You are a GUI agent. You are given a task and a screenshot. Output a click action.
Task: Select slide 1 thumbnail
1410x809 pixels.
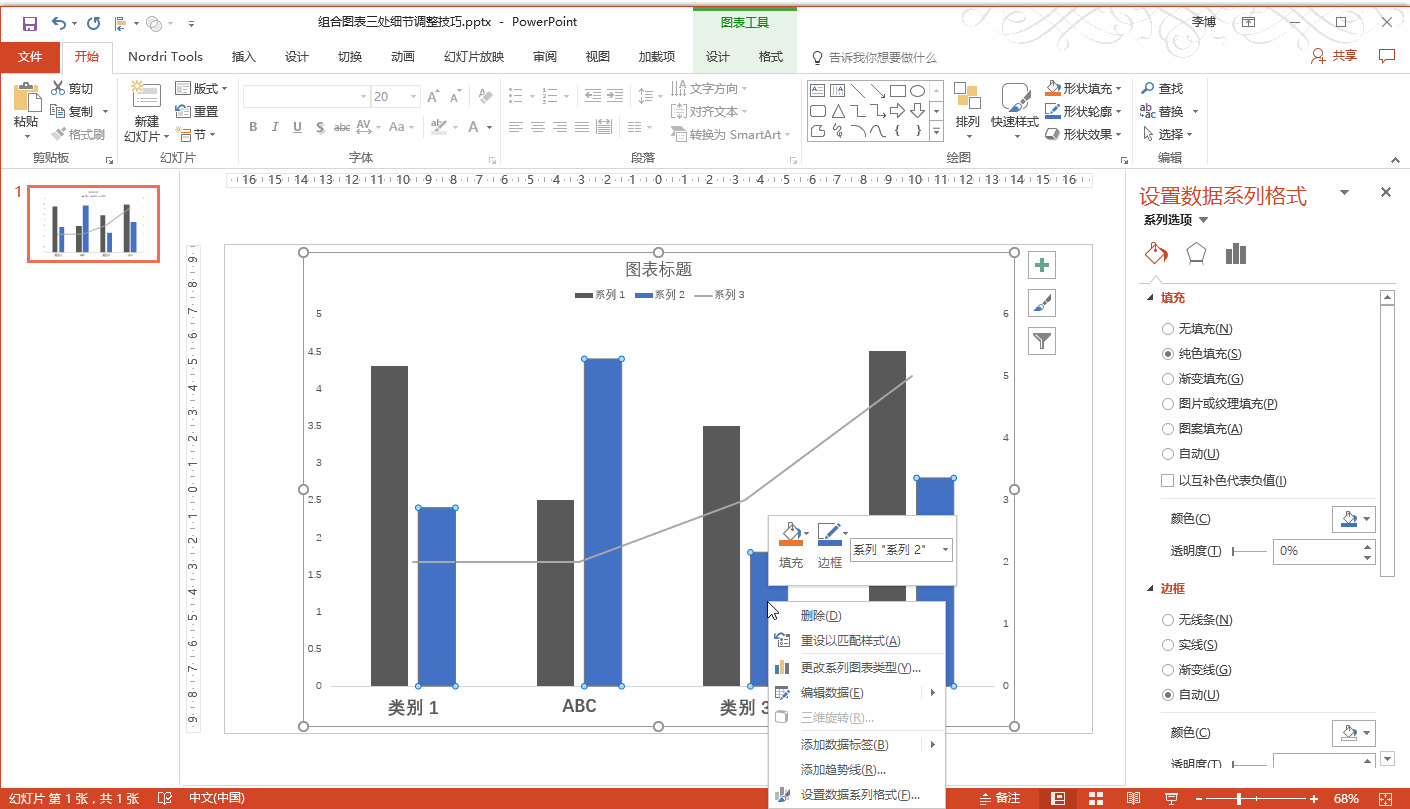(x=93, y=224)
